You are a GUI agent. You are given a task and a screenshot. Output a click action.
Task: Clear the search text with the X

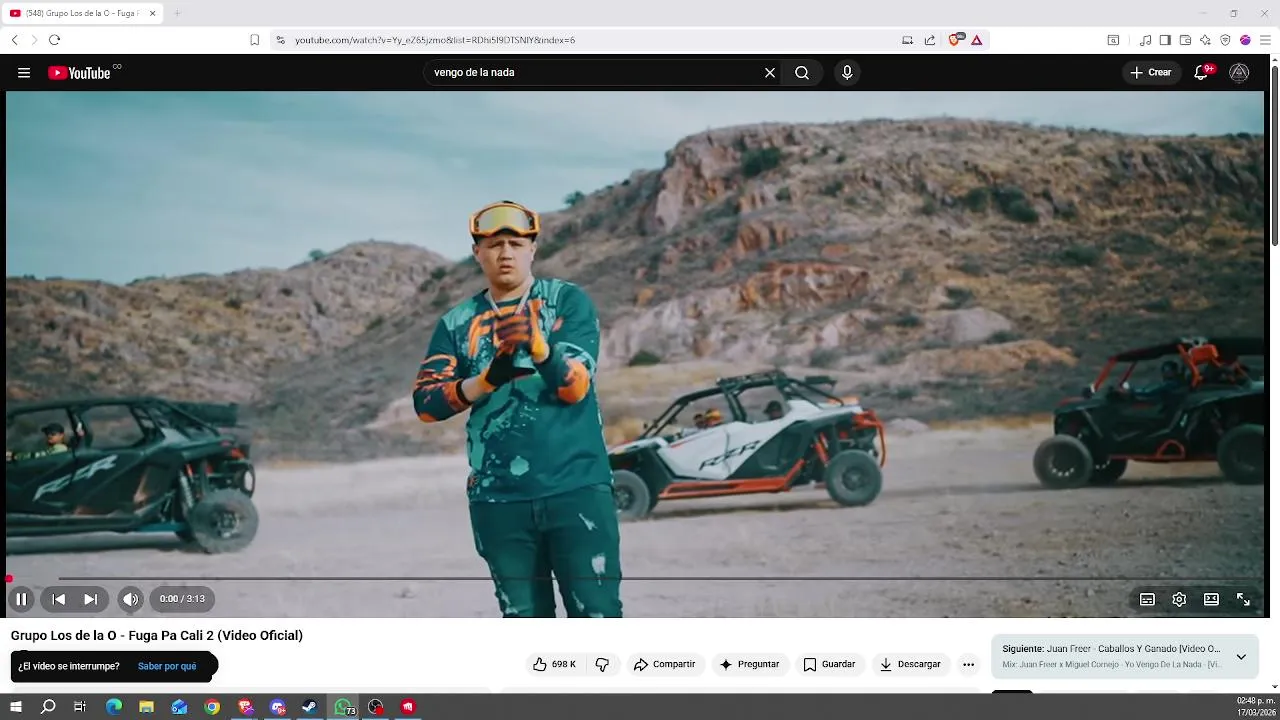(770, 73)
